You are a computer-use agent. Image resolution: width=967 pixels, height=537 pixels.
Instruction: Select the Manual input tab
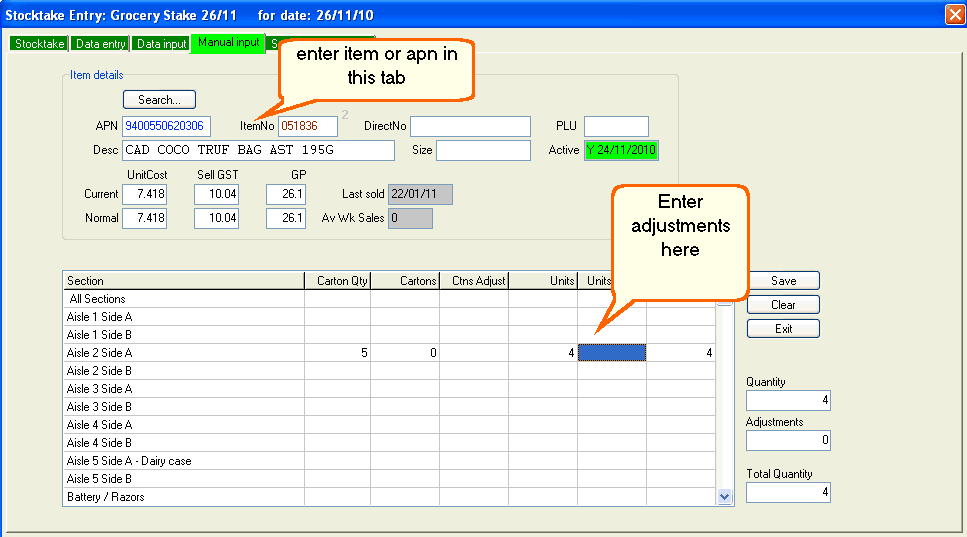[x=228, y=43]
